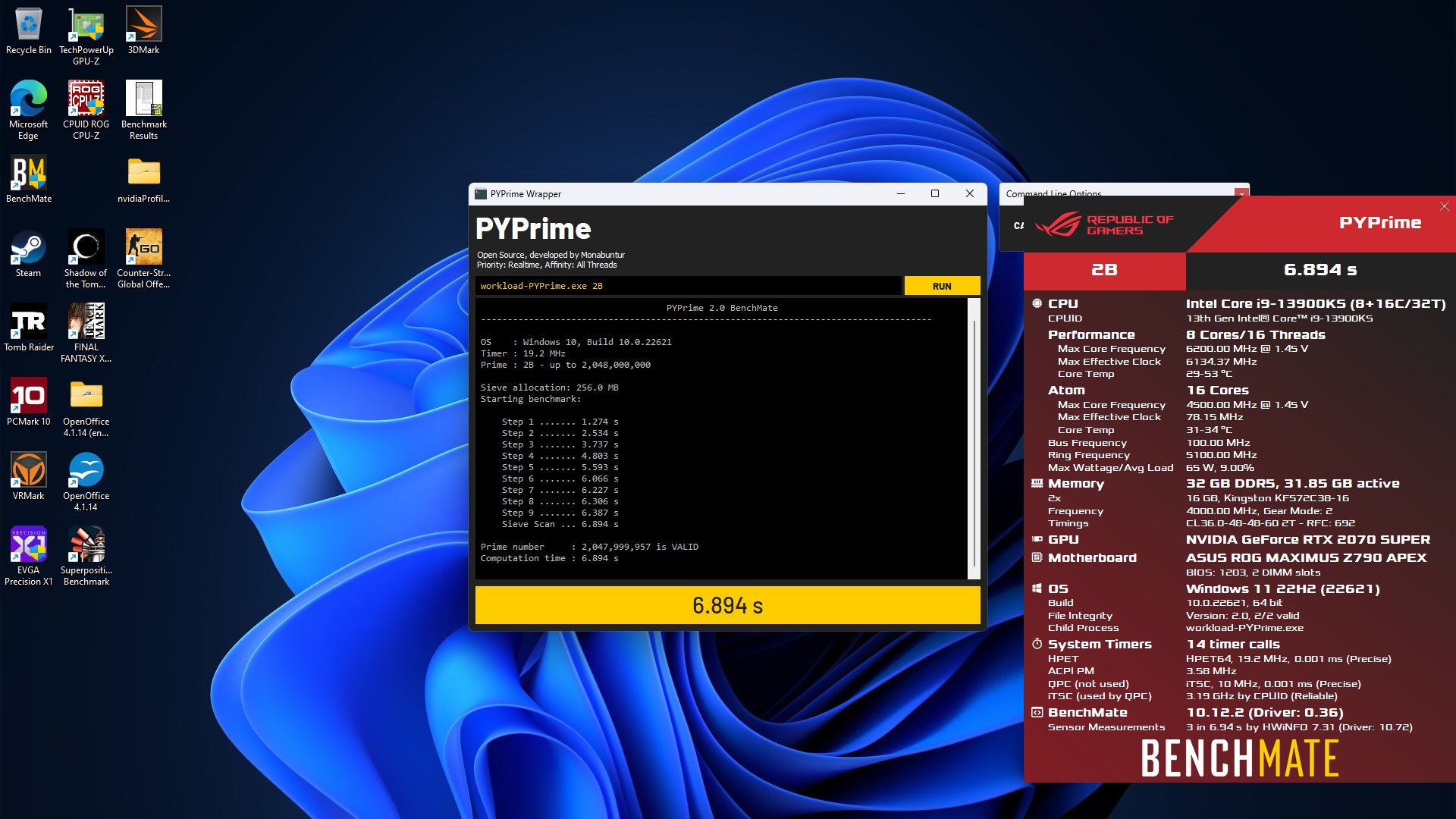Open CPUID ROG CPU-Z shortcut

(x=86, y=111)
